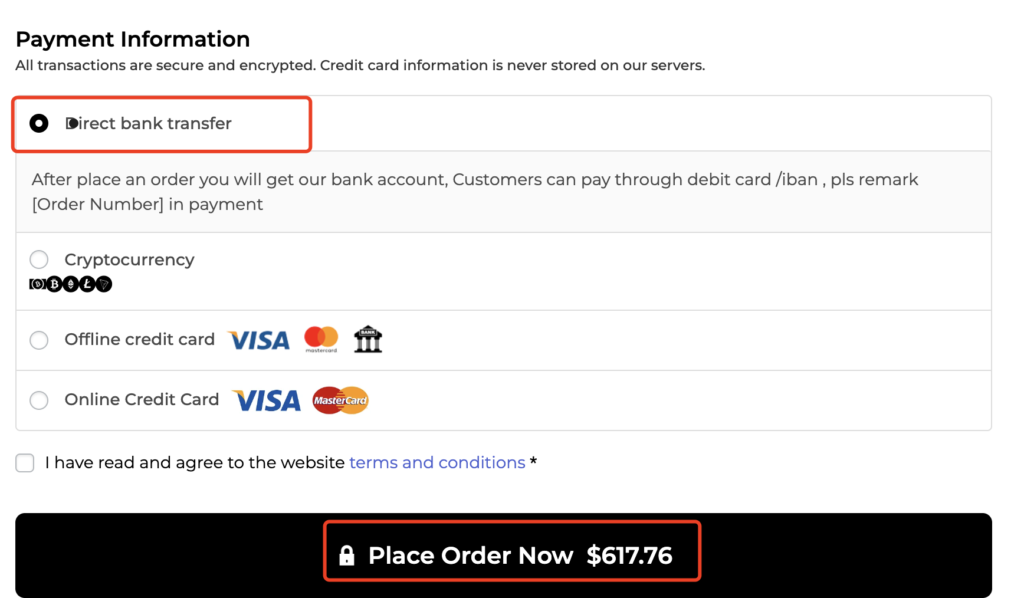The height and width of the screenshot is (598, 1024).
Task: Choose the Online Credit Card radio option
Action: coord(39,400)
